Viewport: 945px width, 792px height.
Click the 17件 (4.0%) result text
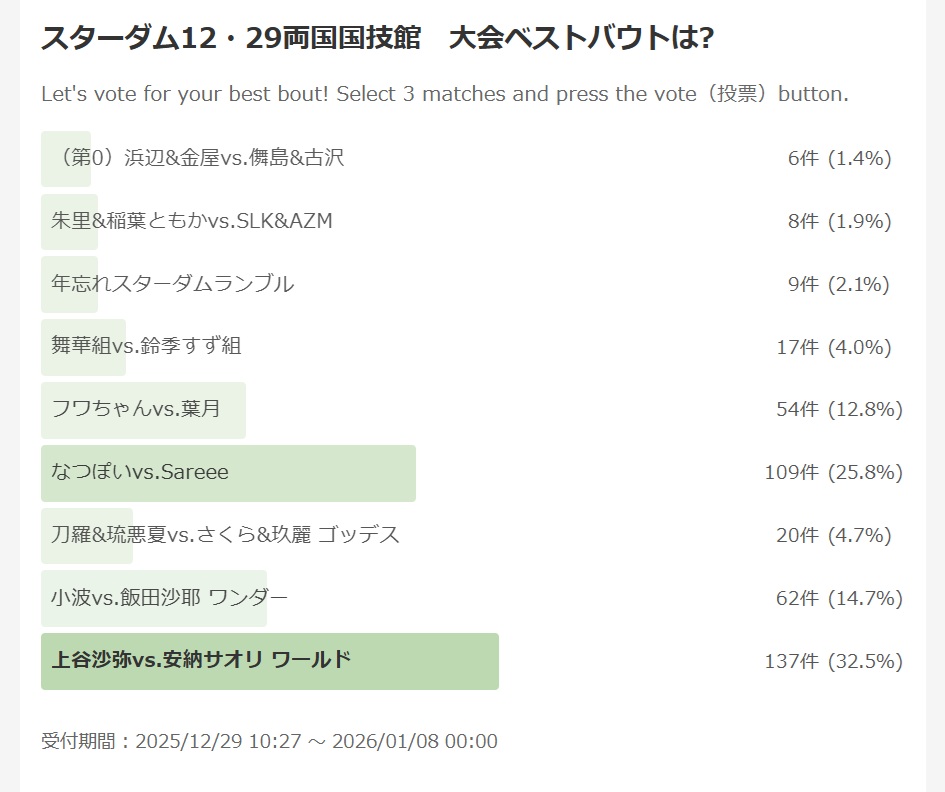pos(834,347)
